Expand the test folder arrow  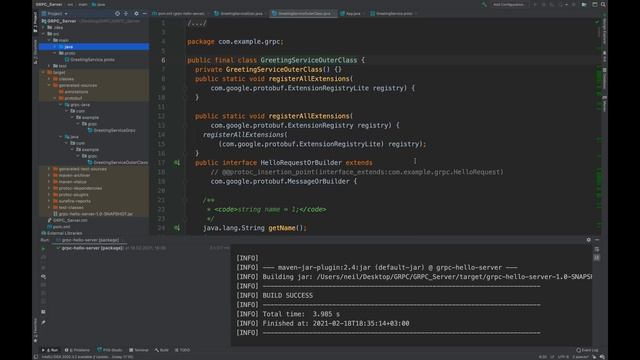49,66
